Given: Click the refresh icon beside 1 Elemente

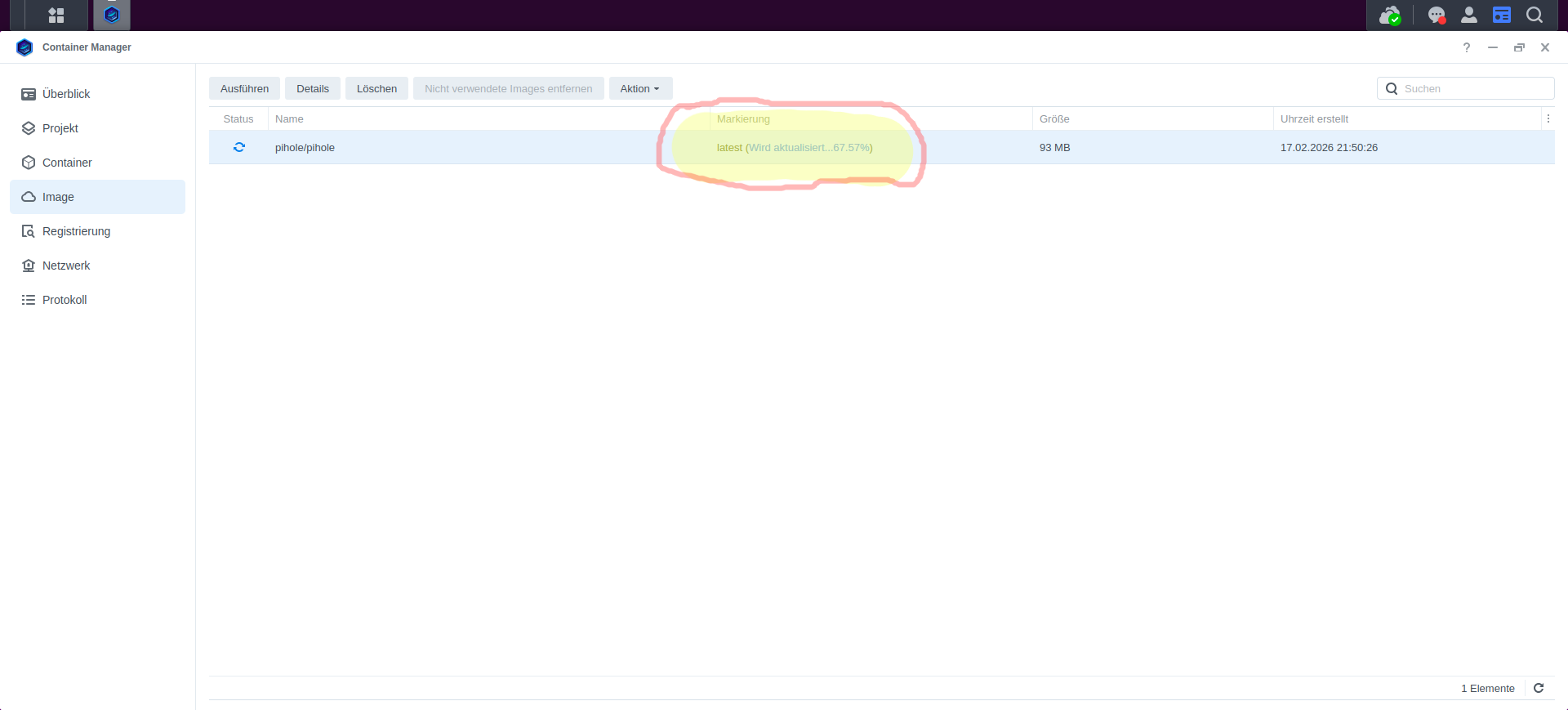Looking at the screenshot, I should pyautogui.click(x=1539, y=688).
